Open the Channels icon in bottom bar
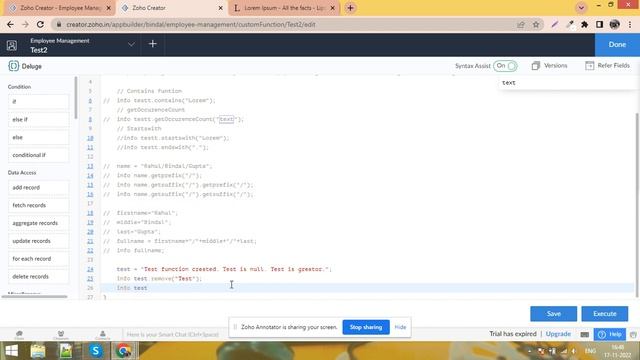The image size is (640, 360). 61,335
